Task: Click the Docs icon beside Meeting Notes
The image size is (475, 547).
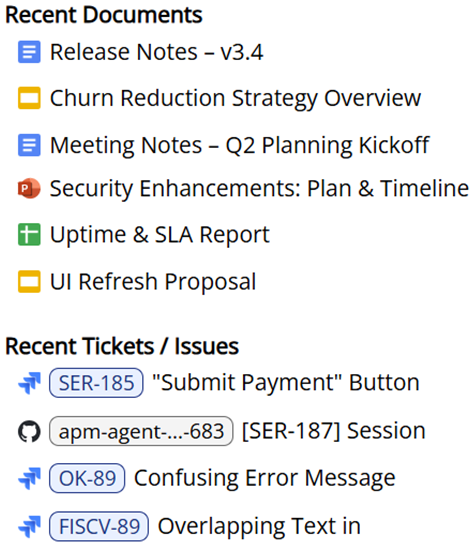Action: tap(29, 145)
